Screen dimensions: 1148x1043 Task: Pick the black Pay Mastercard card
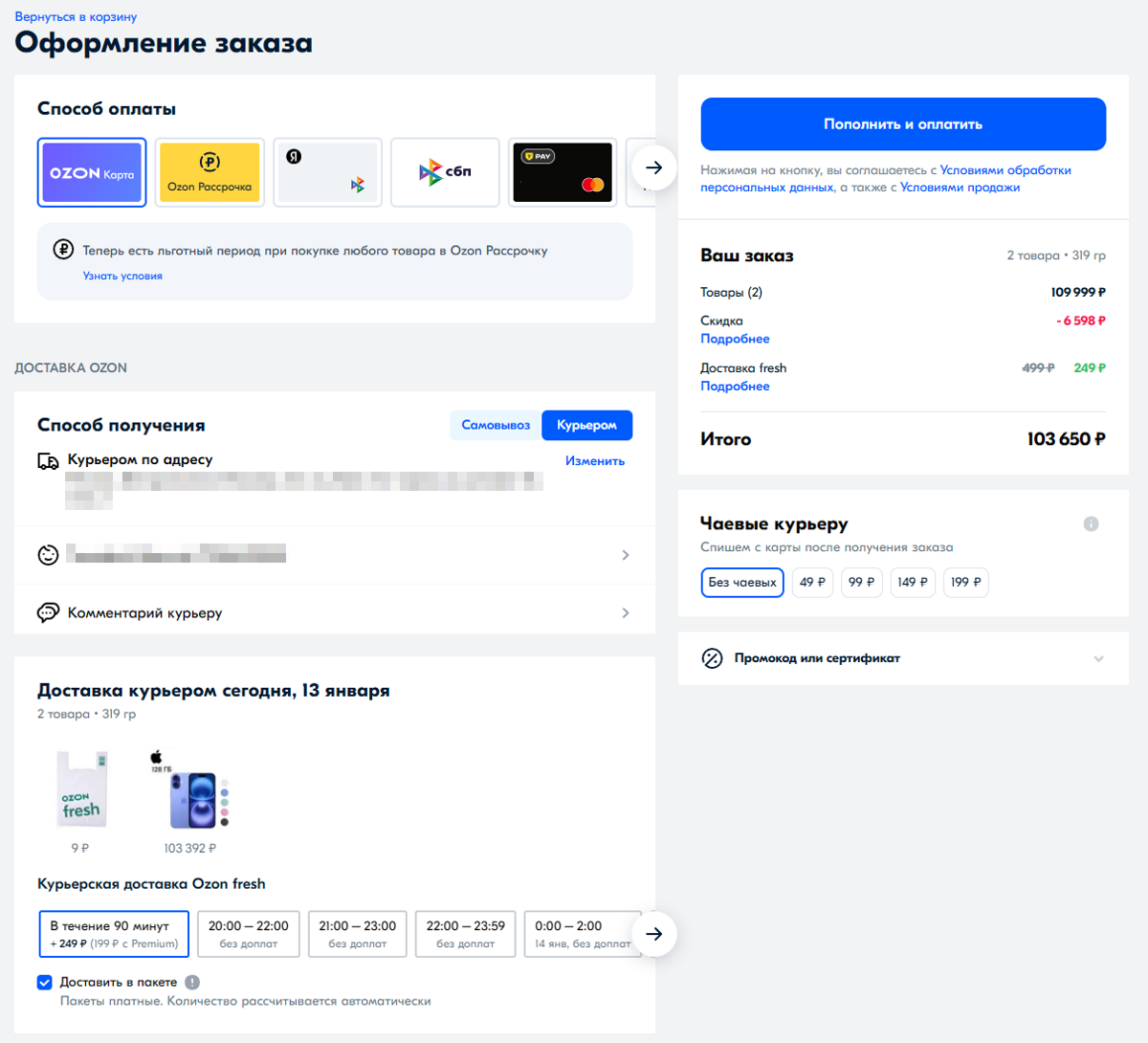563,173
